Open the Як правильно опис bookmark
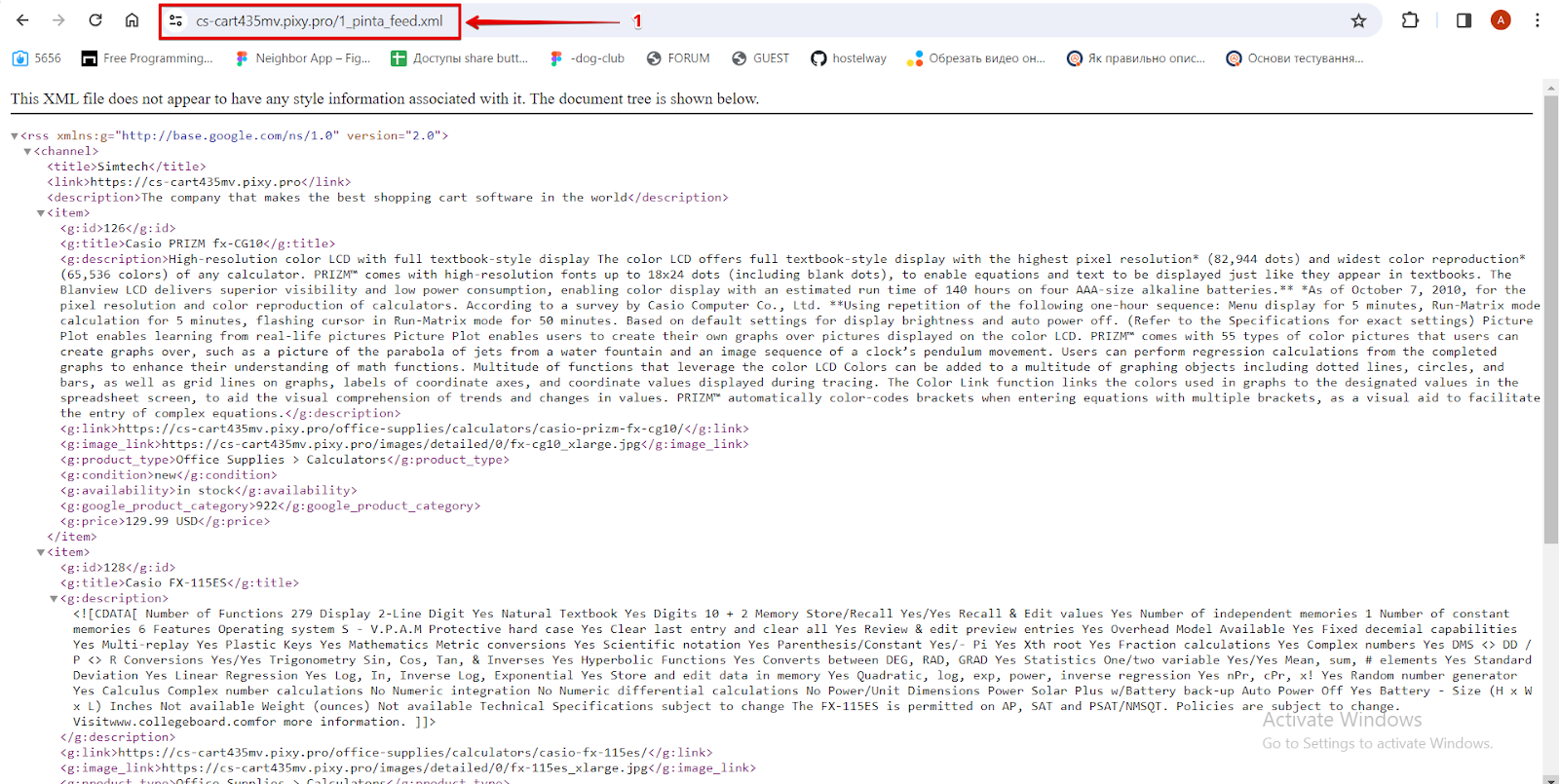Image resolution: width=1559 pixels, height=784 pixels. [x=1136, y=58]
